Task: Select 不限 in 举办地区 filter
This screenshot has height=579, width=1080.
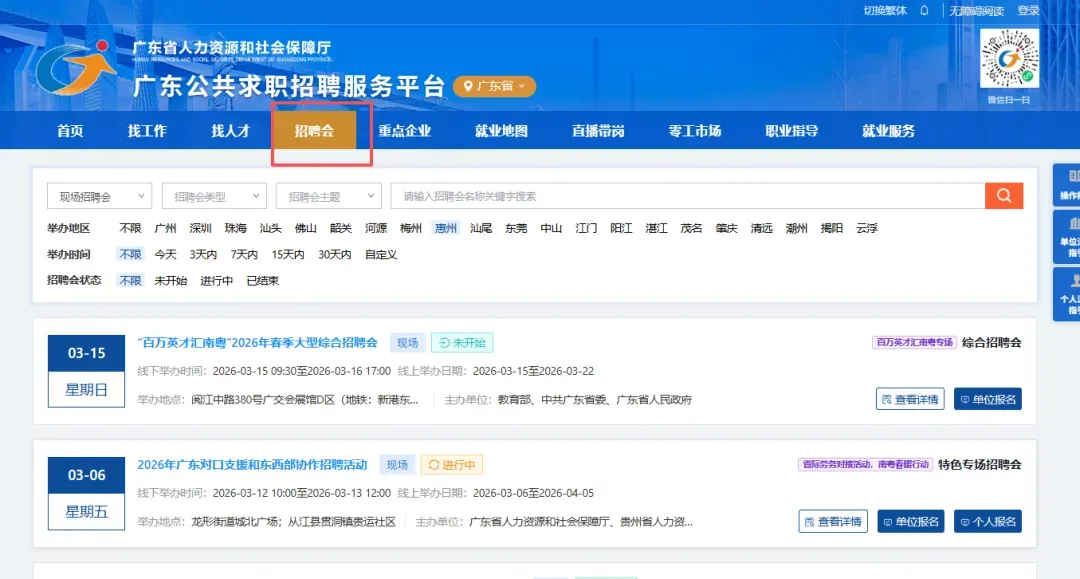Action: click(130, 228)
